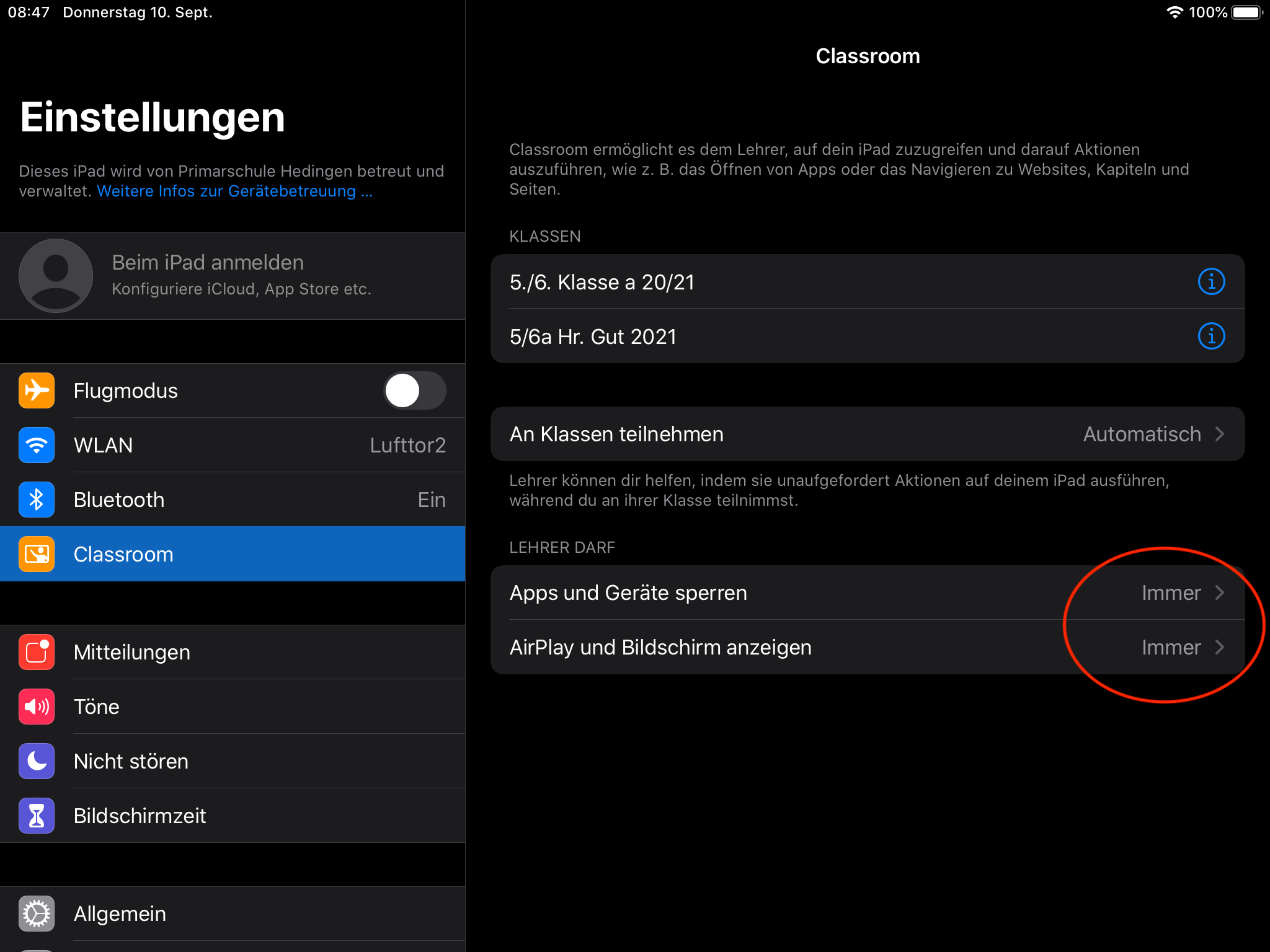
Task: Open Apps und Geräte sperren option
Action: [867, 593]
